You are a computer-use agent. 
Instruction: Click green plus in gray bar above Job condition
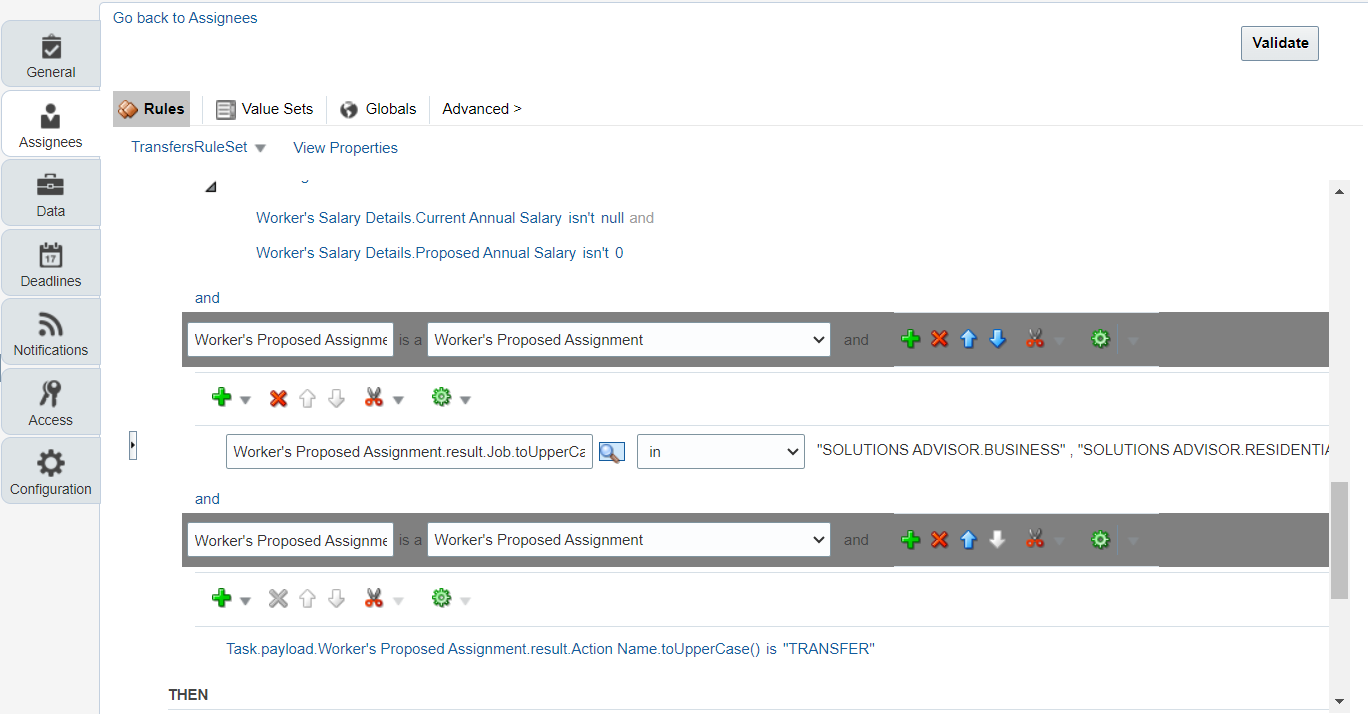910,340
